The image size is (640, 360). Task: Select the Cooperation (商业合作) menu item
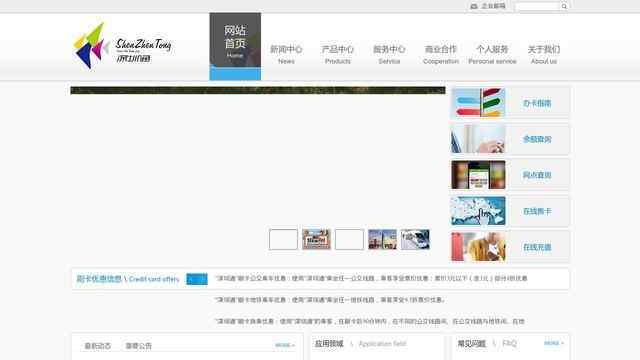(441, 54)
